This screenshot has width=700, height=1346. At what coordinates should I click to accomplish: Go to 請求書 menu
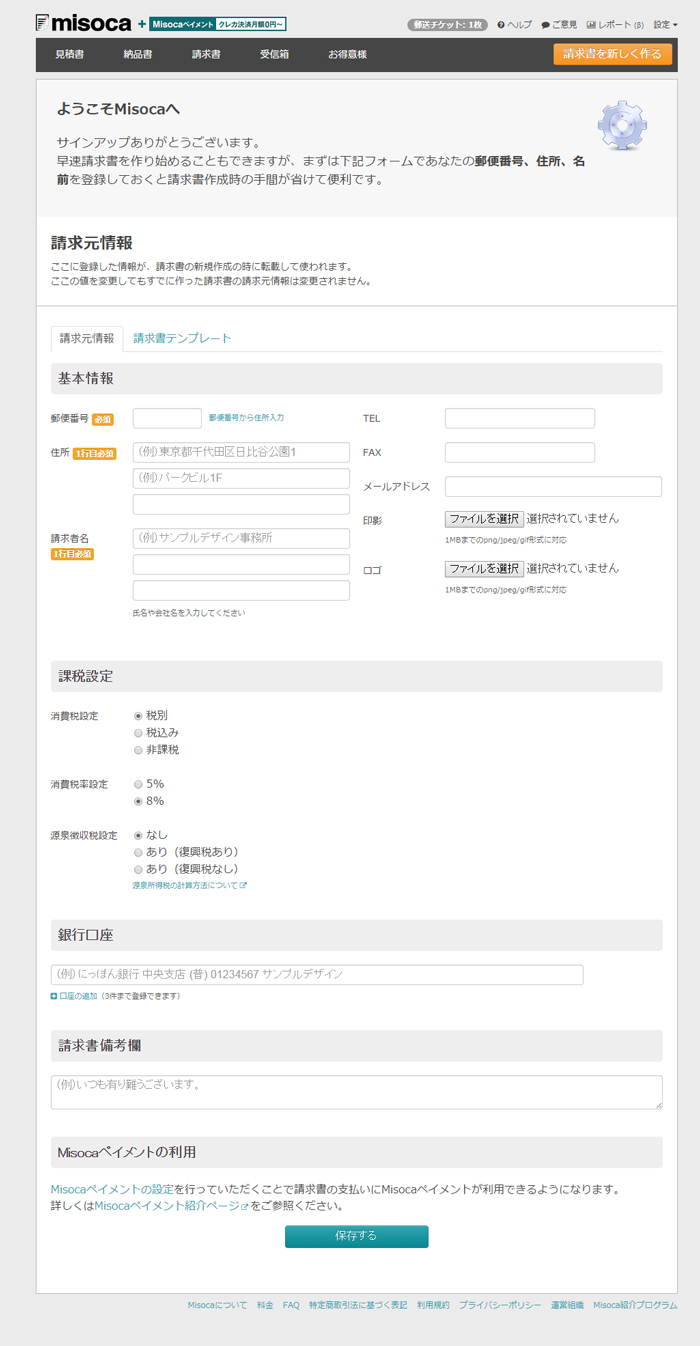pyautogui.click(x=206, y=54)
